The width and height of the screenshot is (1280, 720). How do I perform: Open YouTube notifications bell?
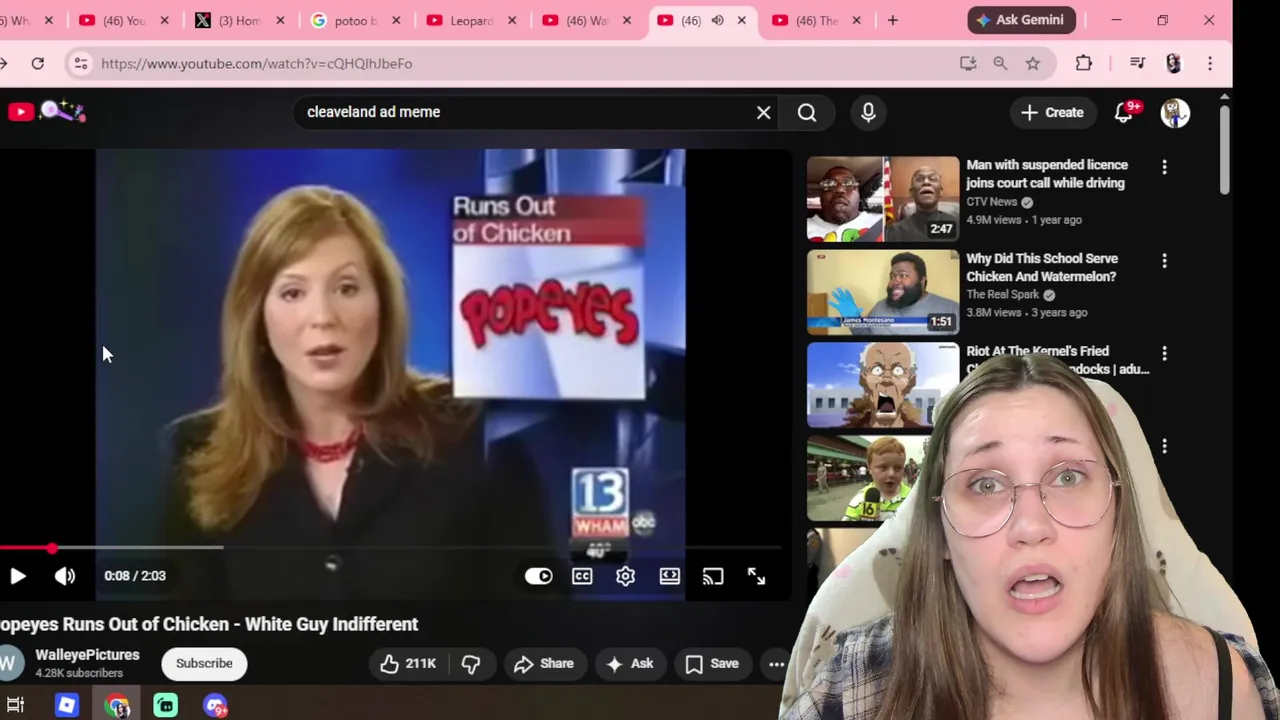1124,112
